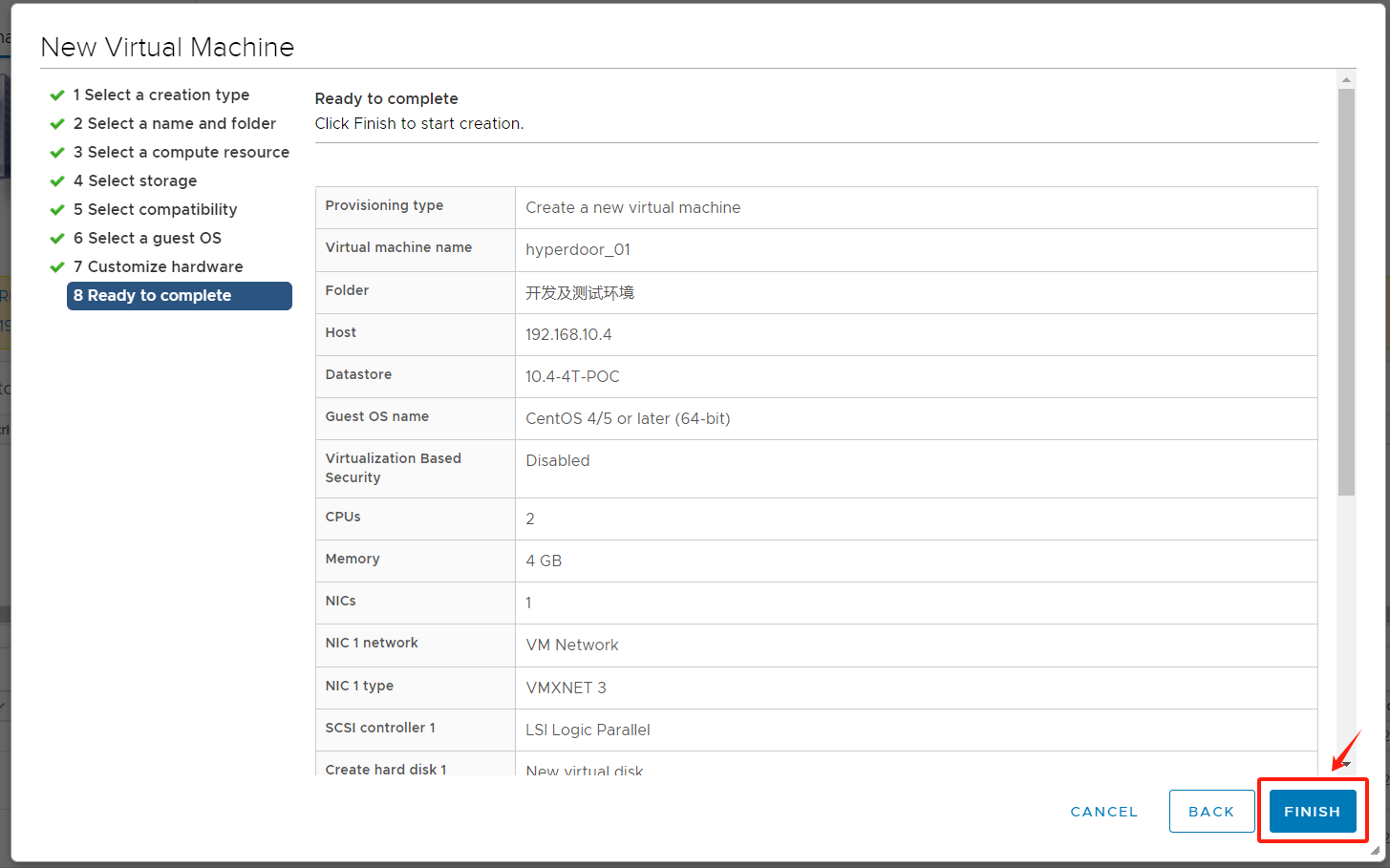Click the datastore value '10.4-4T-POC'
Screen dimensions: 1390x868
click(572, 376)
